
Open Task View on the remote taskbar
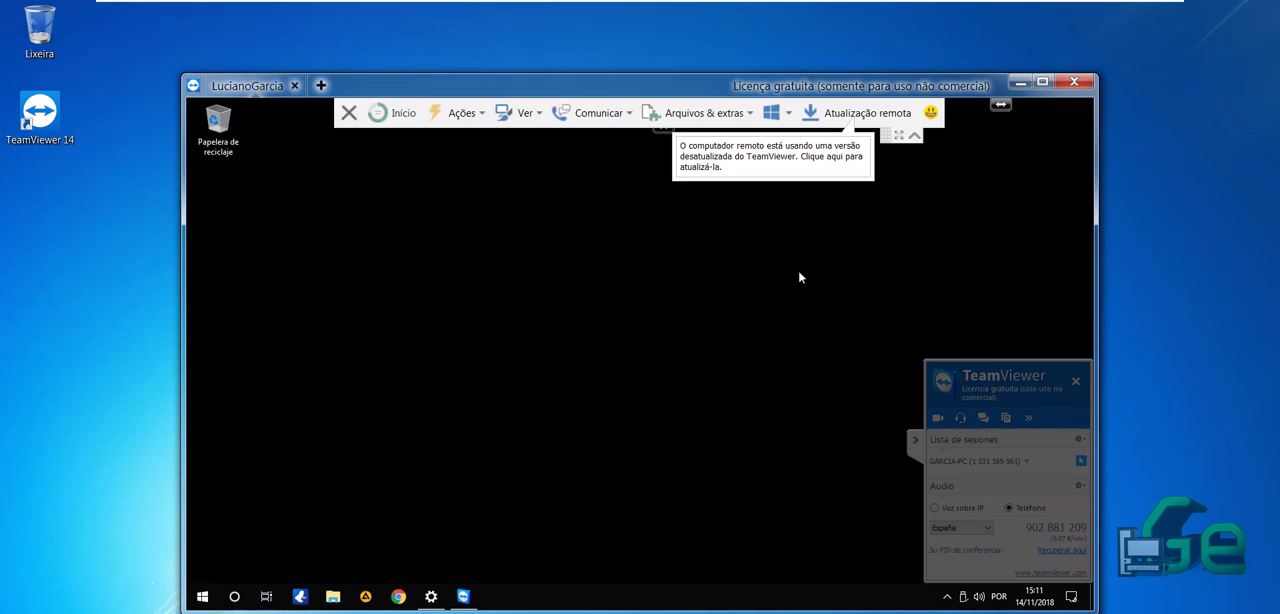267,597
